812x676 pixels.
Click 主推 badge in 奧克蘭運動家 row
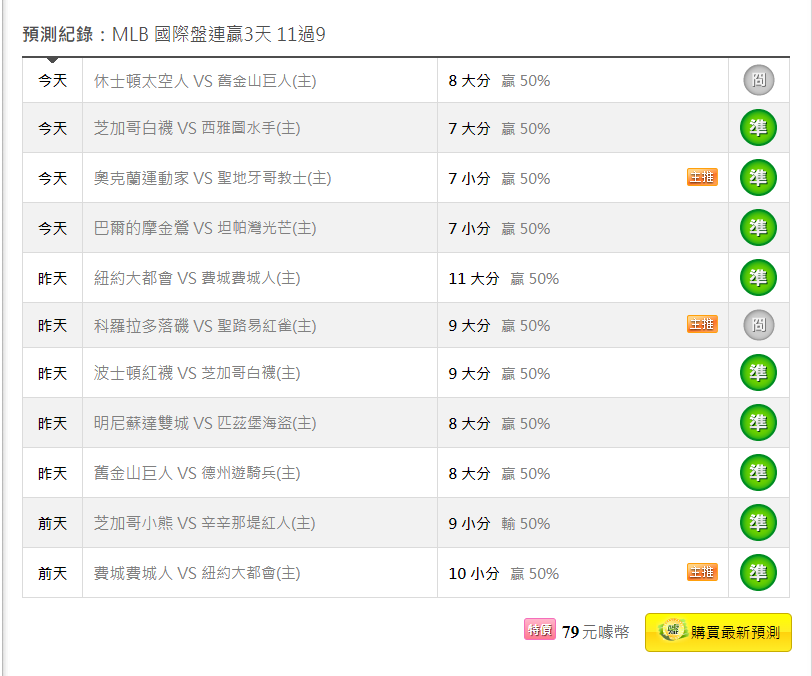(702, 177)
